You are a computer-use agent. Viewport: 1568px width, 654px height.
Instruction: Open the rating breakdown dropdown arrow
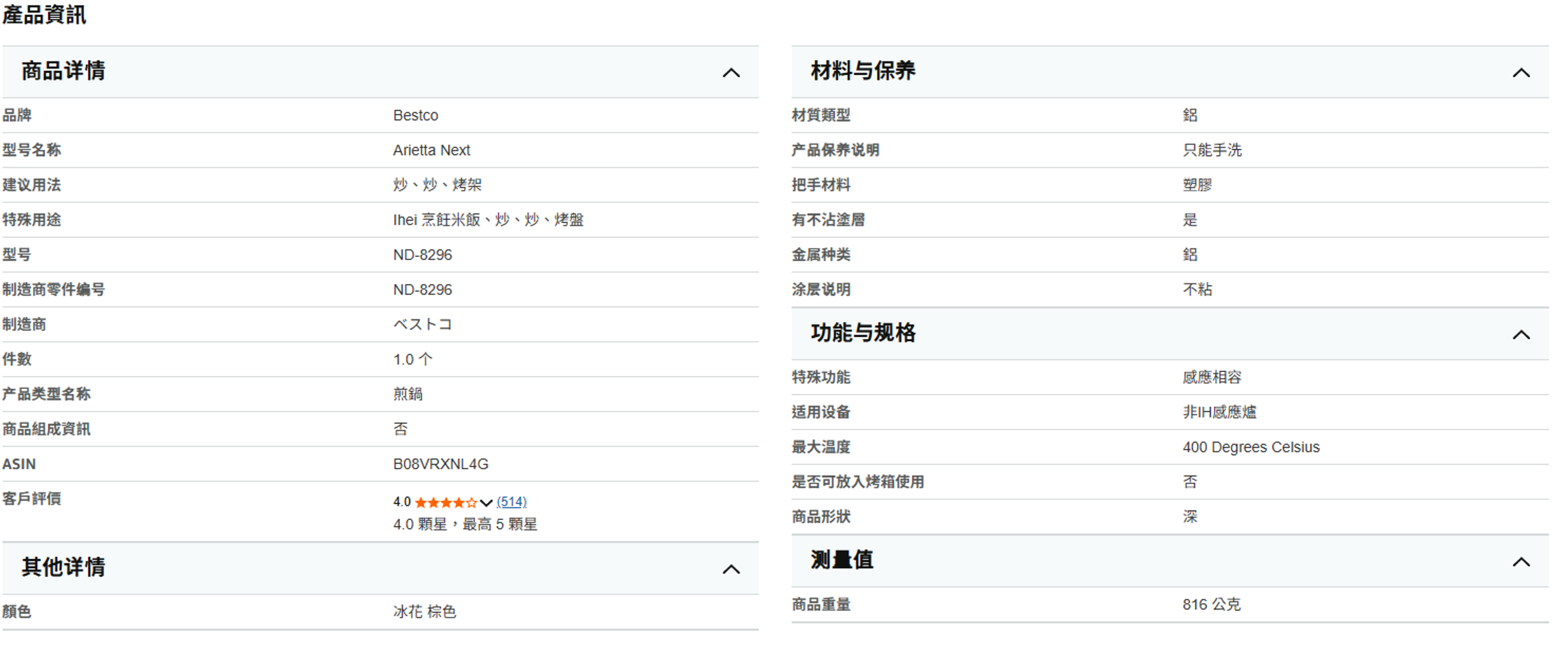pyautogui.click(x=486, y=503)
